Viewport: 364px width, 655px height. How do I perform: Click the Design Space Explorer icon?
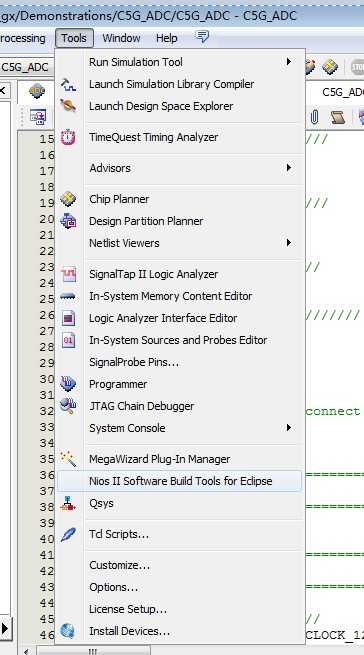pos(68,106)
